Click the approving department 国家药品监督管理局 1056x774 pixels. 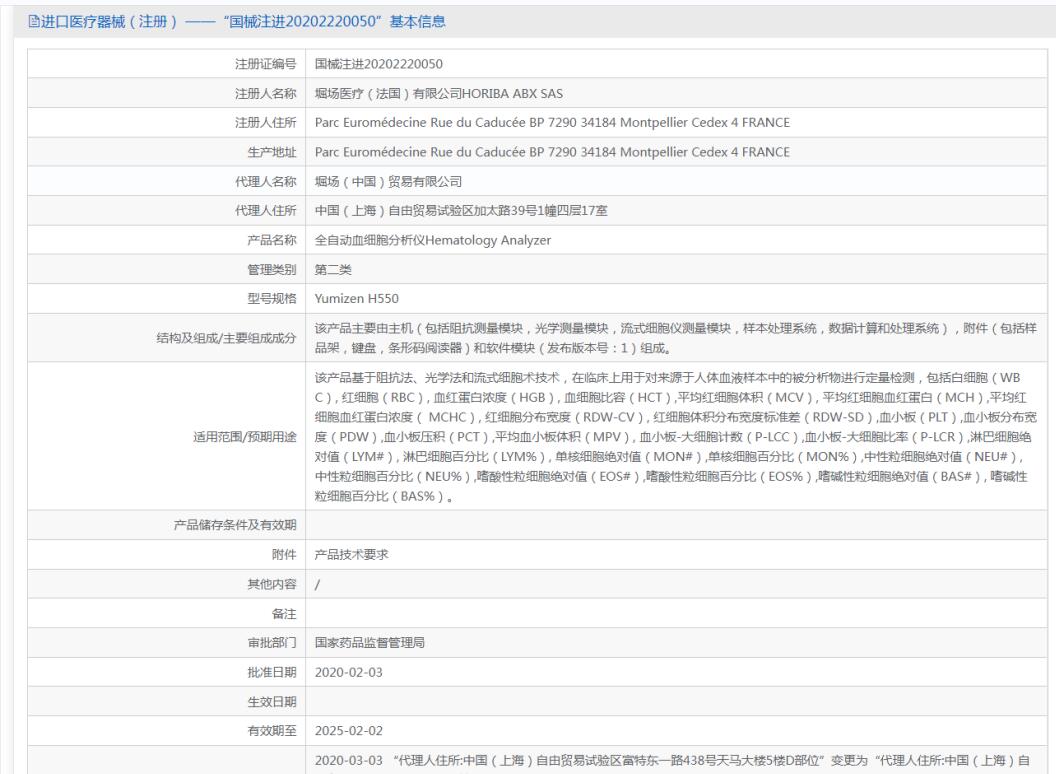point(370,642)
